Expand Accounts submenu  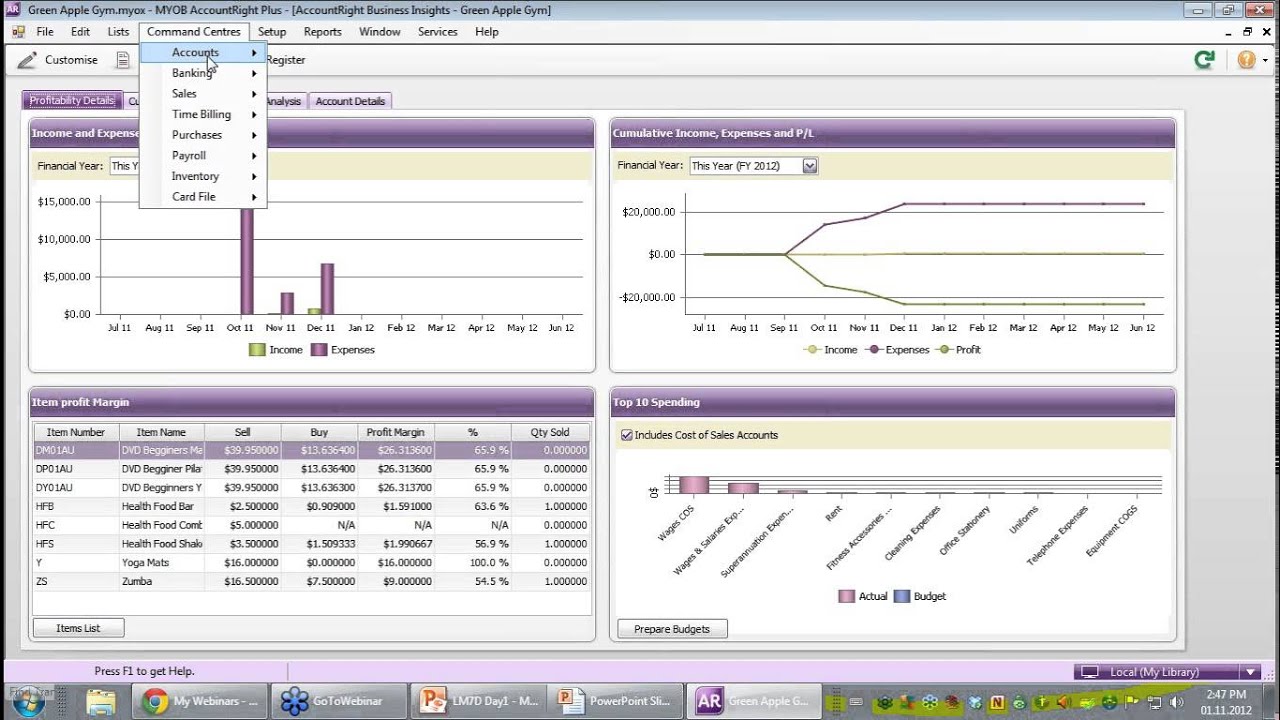pos(204,52)
